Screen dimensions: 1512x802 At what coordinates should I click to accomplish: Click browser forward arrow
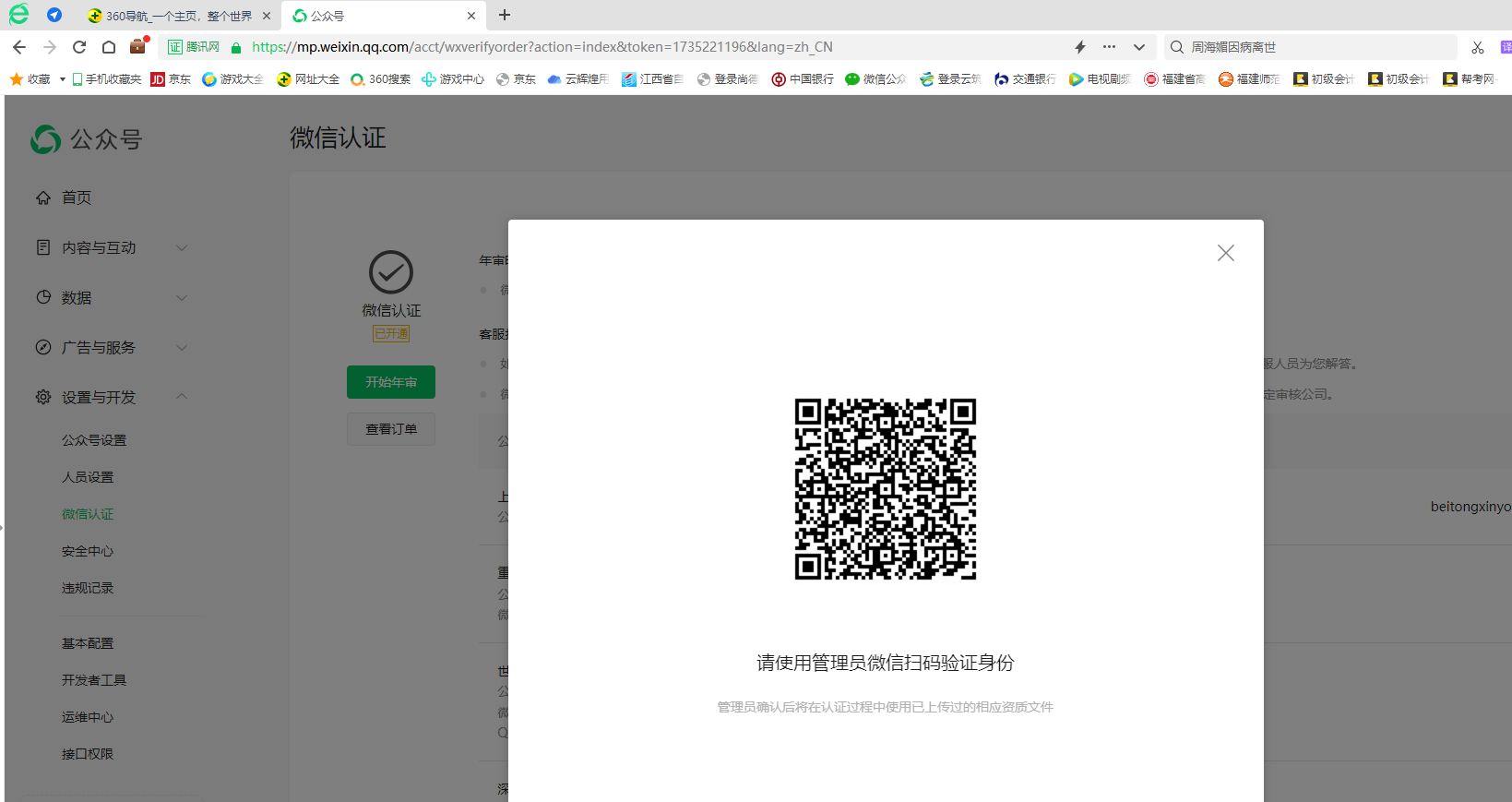point(50,47)
